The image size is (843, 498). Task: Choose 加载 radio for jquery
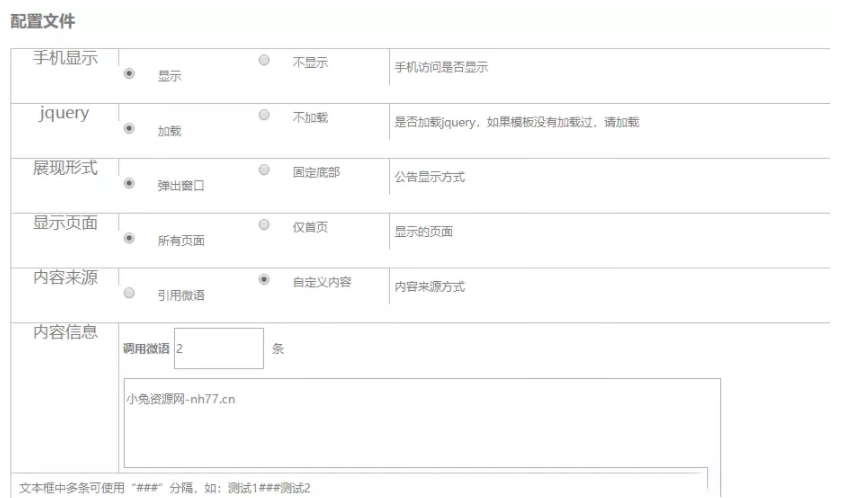coord(129,128)
